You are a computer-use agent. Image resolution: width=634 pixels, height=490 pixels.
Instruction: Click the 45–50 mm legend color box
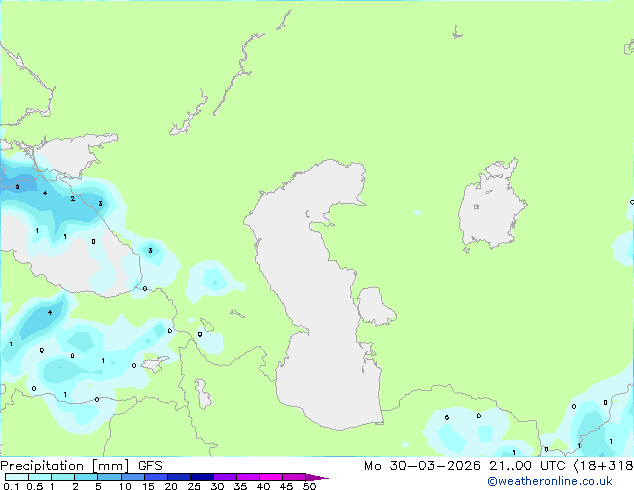(x=294, y=477)
